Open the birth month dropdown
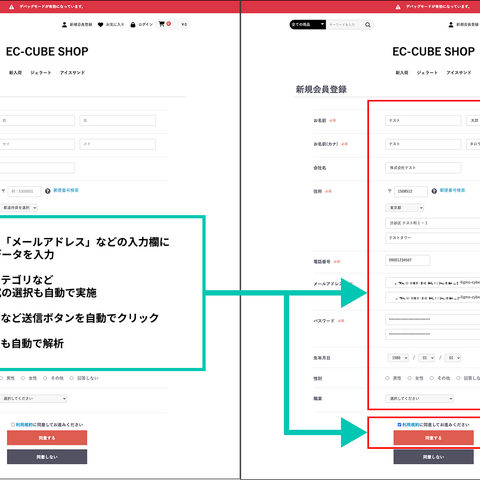The image size is (480, 480). [427, 358]
